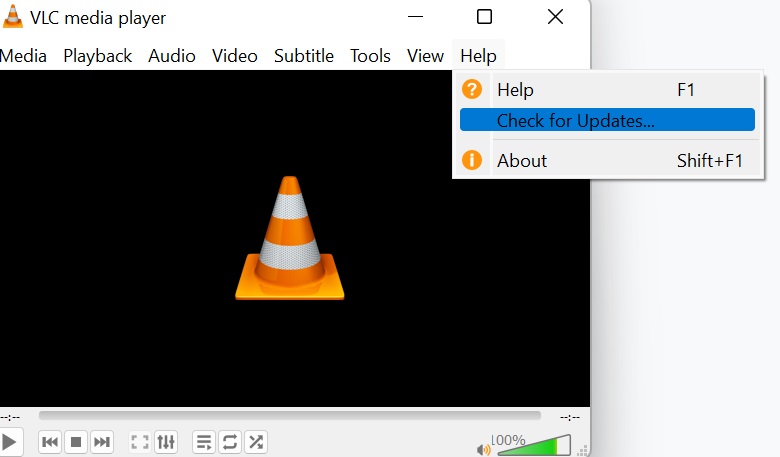780x457 pixels.
Task: Minimize the VLC media player window
Action: tap(415, 17)
